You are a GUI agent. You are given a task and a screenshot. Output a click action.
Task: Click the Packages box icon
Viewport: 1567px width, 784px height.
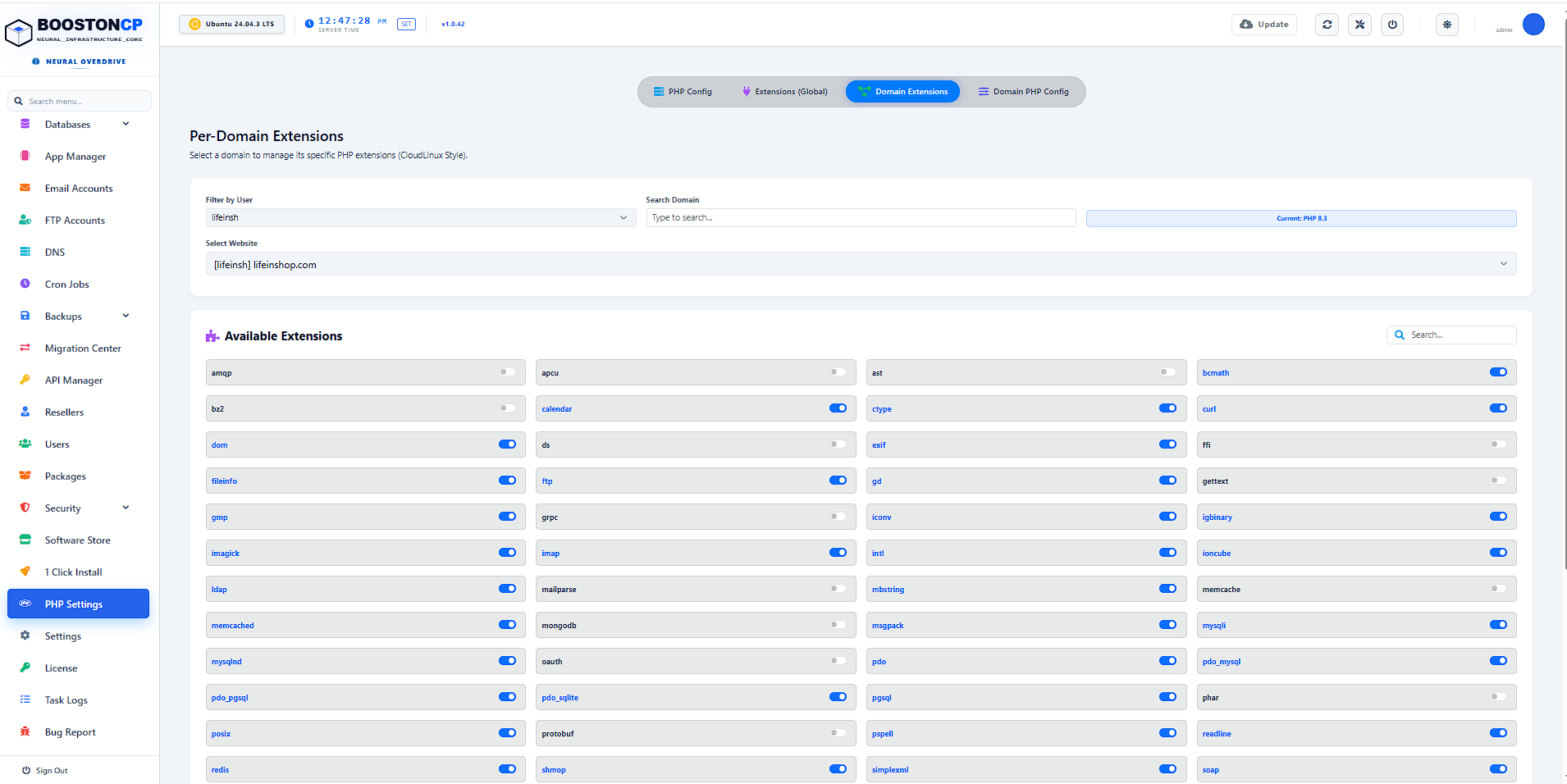pos(25,476)
